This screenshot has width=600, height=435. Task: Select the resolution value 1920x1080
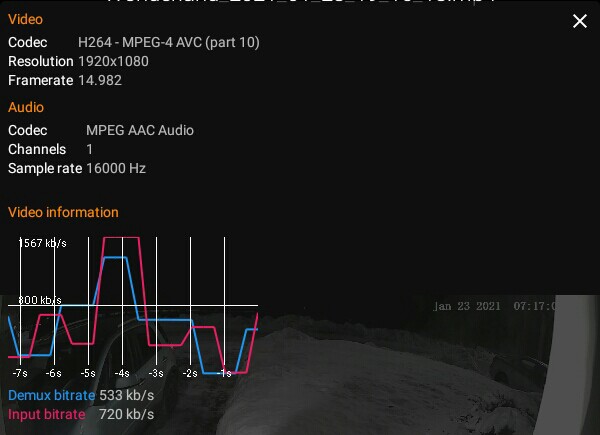[113, 61]
